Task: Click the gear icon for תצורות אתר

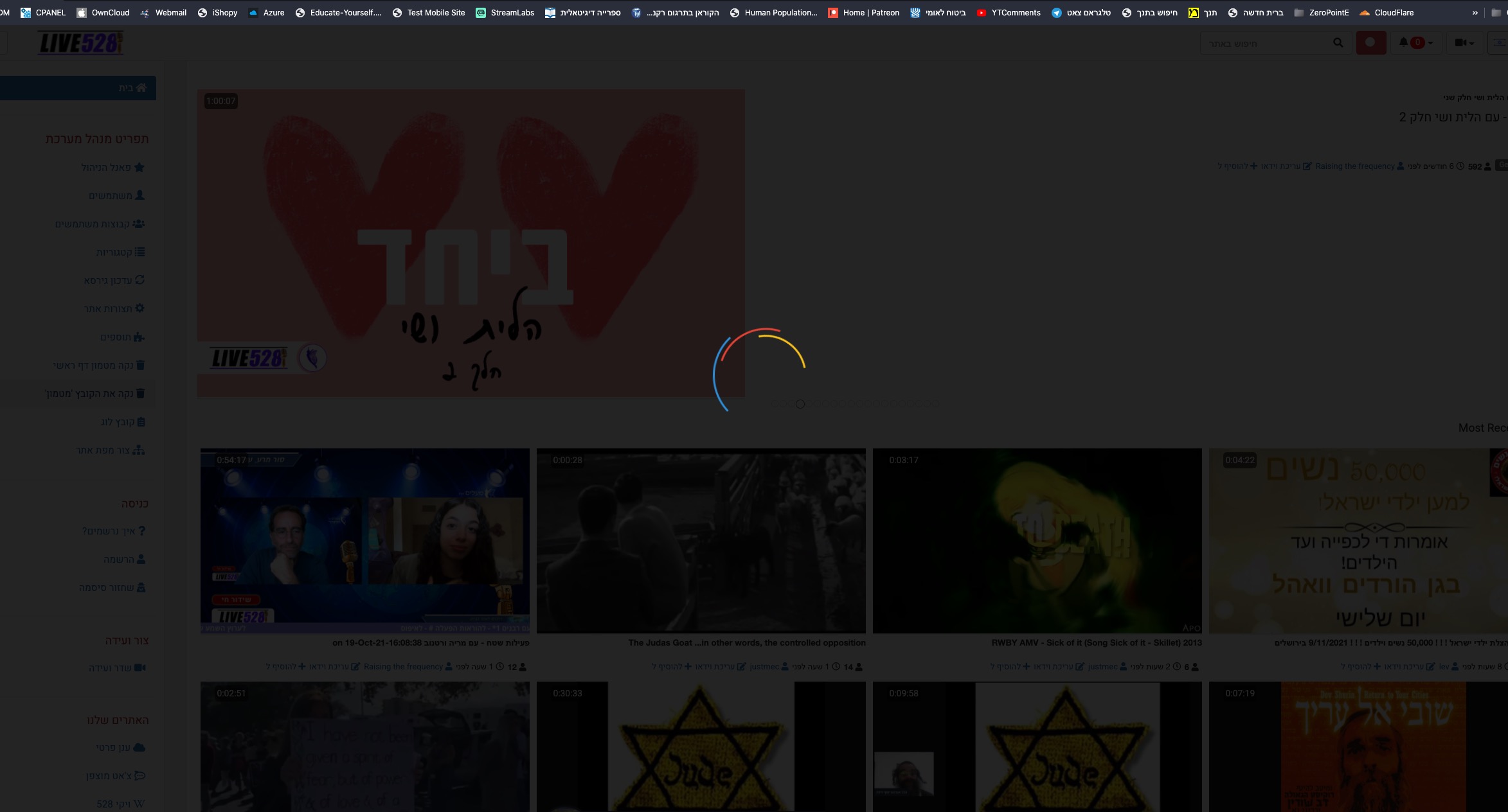Action: coord(139,308)
